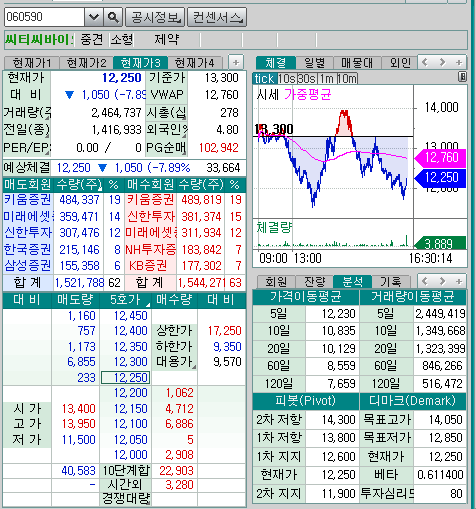Expand the 외국인% label dropdown
The width and height of the screenshot is (476, 509).
pos(184,136)
